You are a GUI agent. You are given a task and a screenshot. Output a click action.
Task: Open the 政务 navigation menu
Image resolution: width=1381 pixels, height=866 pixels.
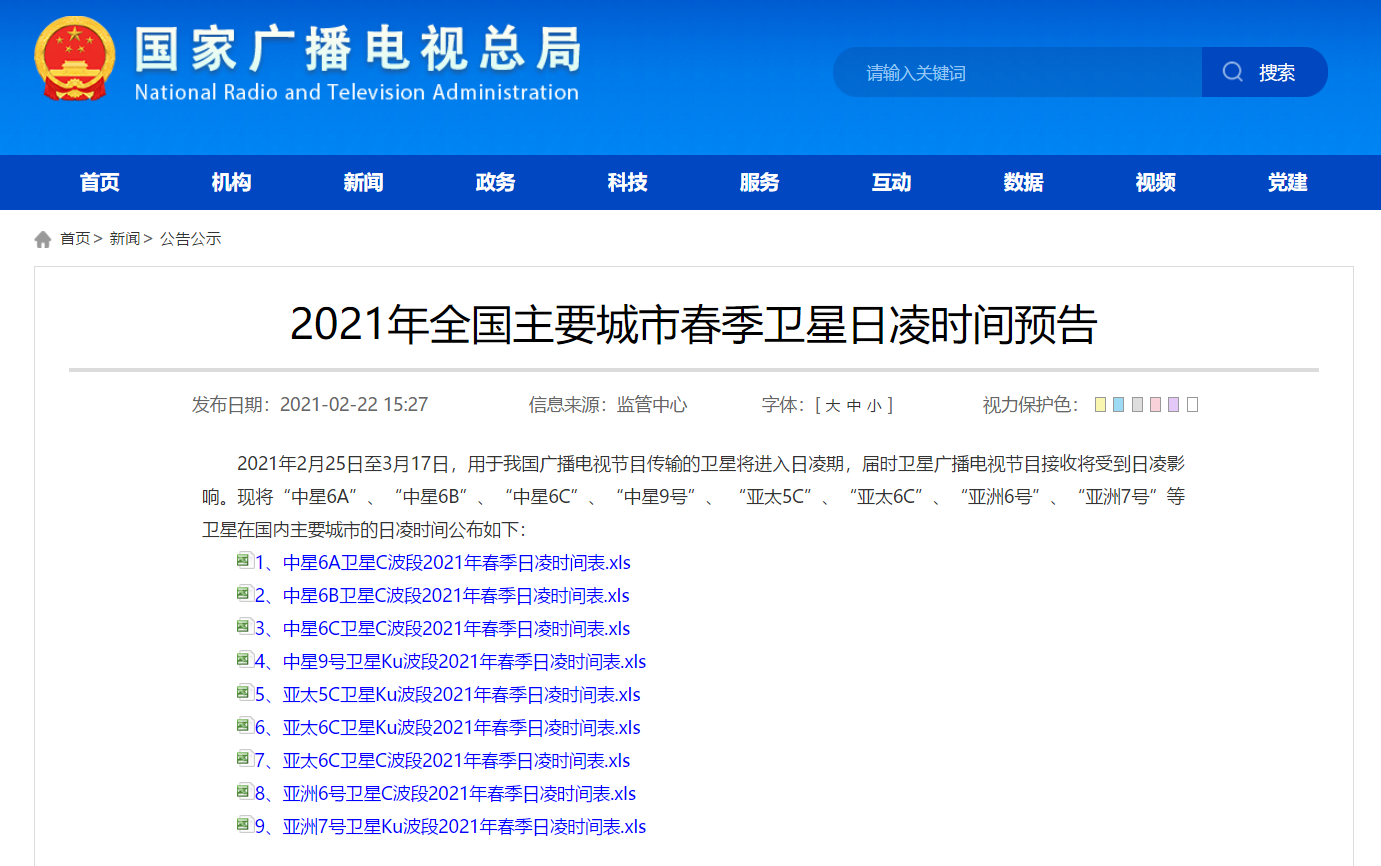click(x=495, y=183)
